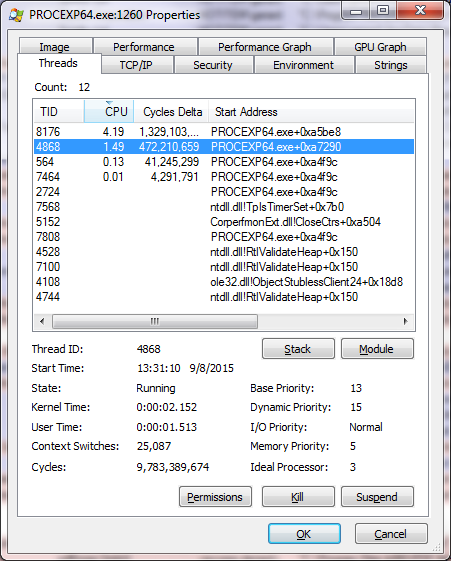
Task: Open the Performance Graph tab
Action: (x=266, y=47)
